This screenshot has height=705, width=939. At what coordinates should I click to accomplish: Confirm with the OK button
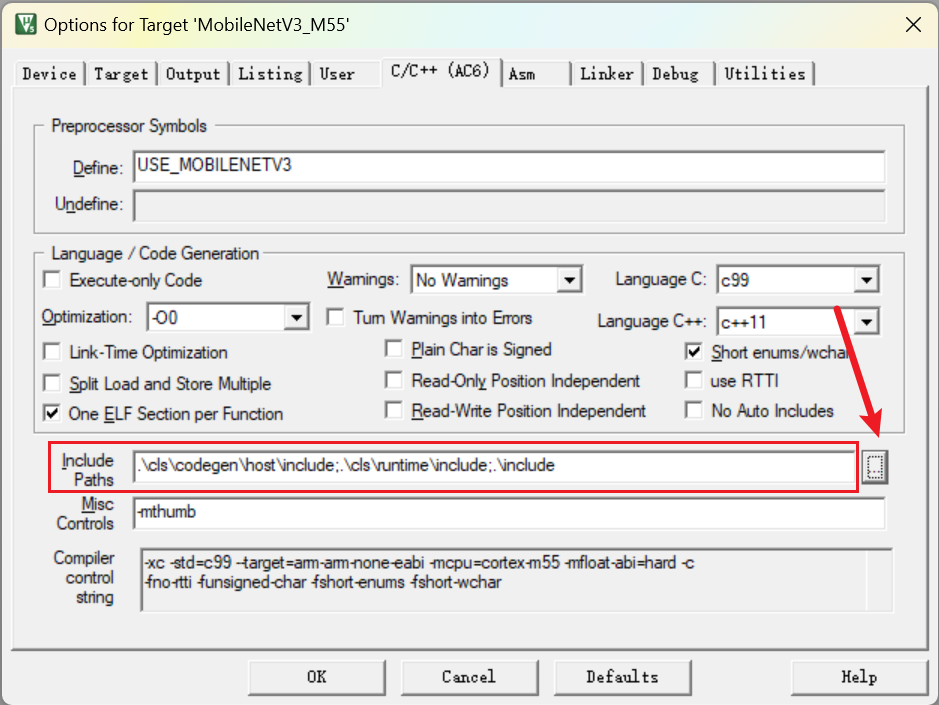pyautogui.click(x=317, y=677)
